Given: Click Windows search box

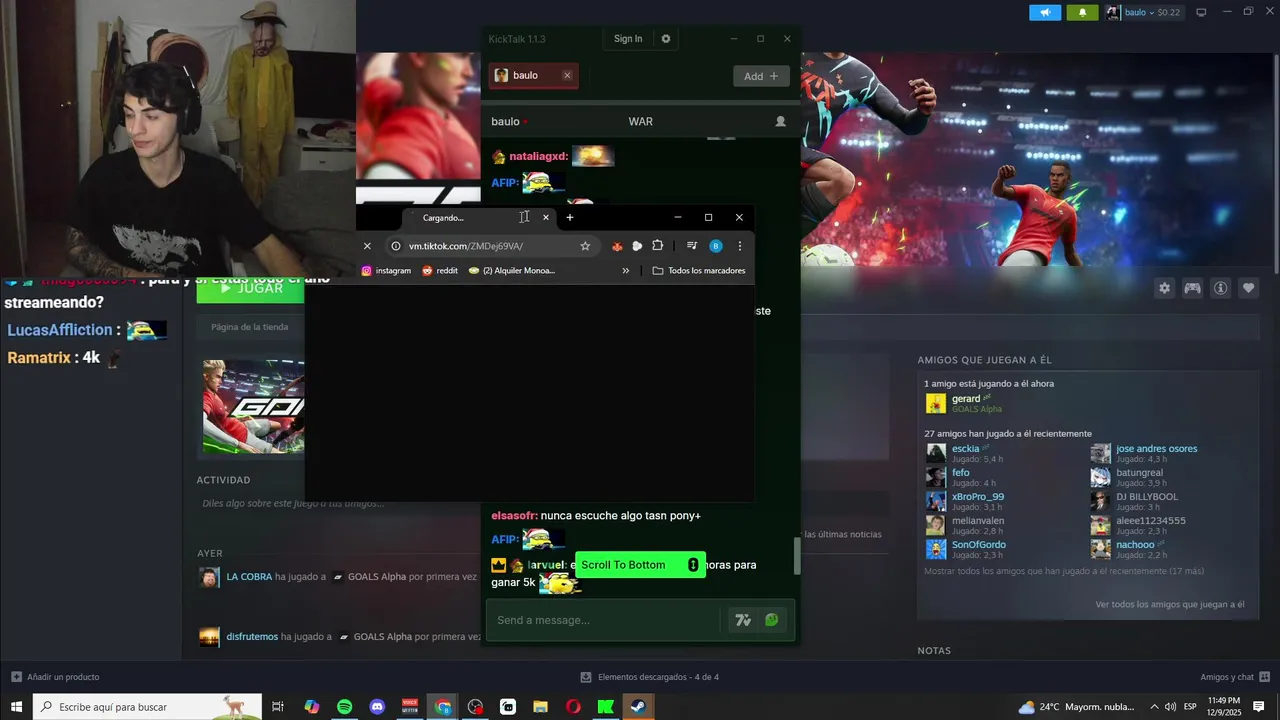Looking at the screenshot, I should click(x=148, y=706).
